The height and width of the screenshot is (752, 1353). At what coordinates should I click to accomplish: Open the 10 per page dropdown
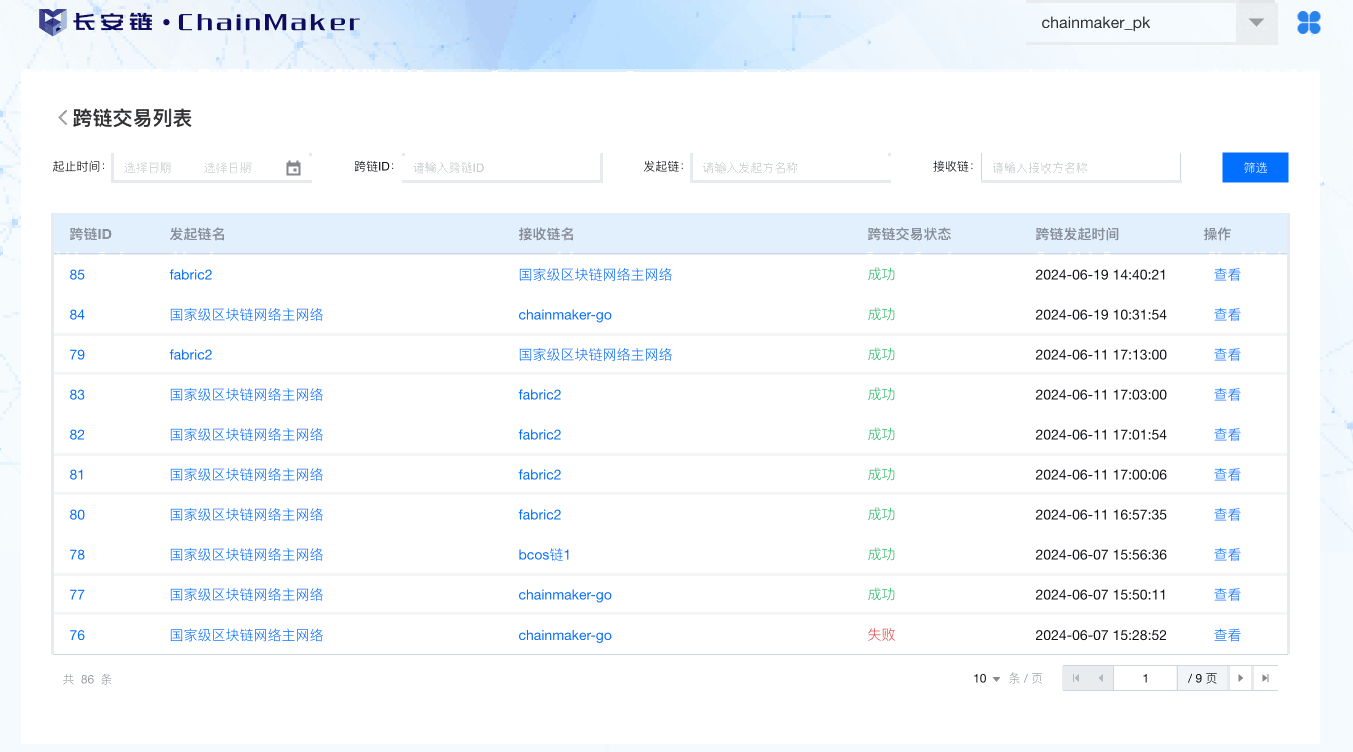986,679
